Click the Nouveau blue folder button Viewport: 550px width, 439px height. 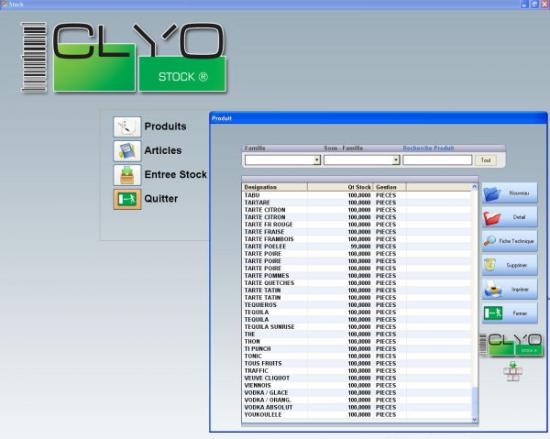click(x=509, y=193)
